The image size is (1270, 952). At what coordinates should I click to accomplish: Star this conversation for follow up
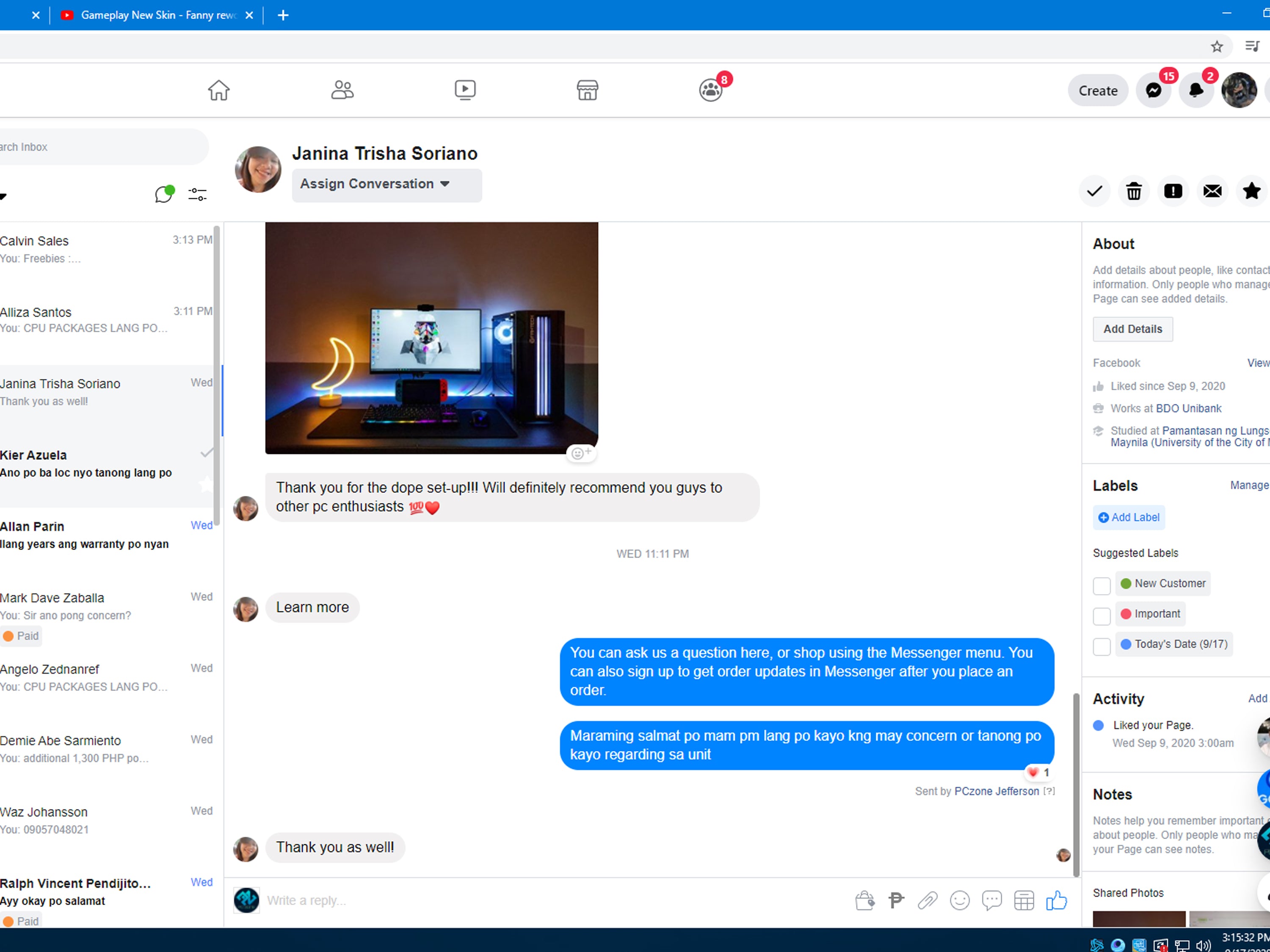(x=1251, y=191)
